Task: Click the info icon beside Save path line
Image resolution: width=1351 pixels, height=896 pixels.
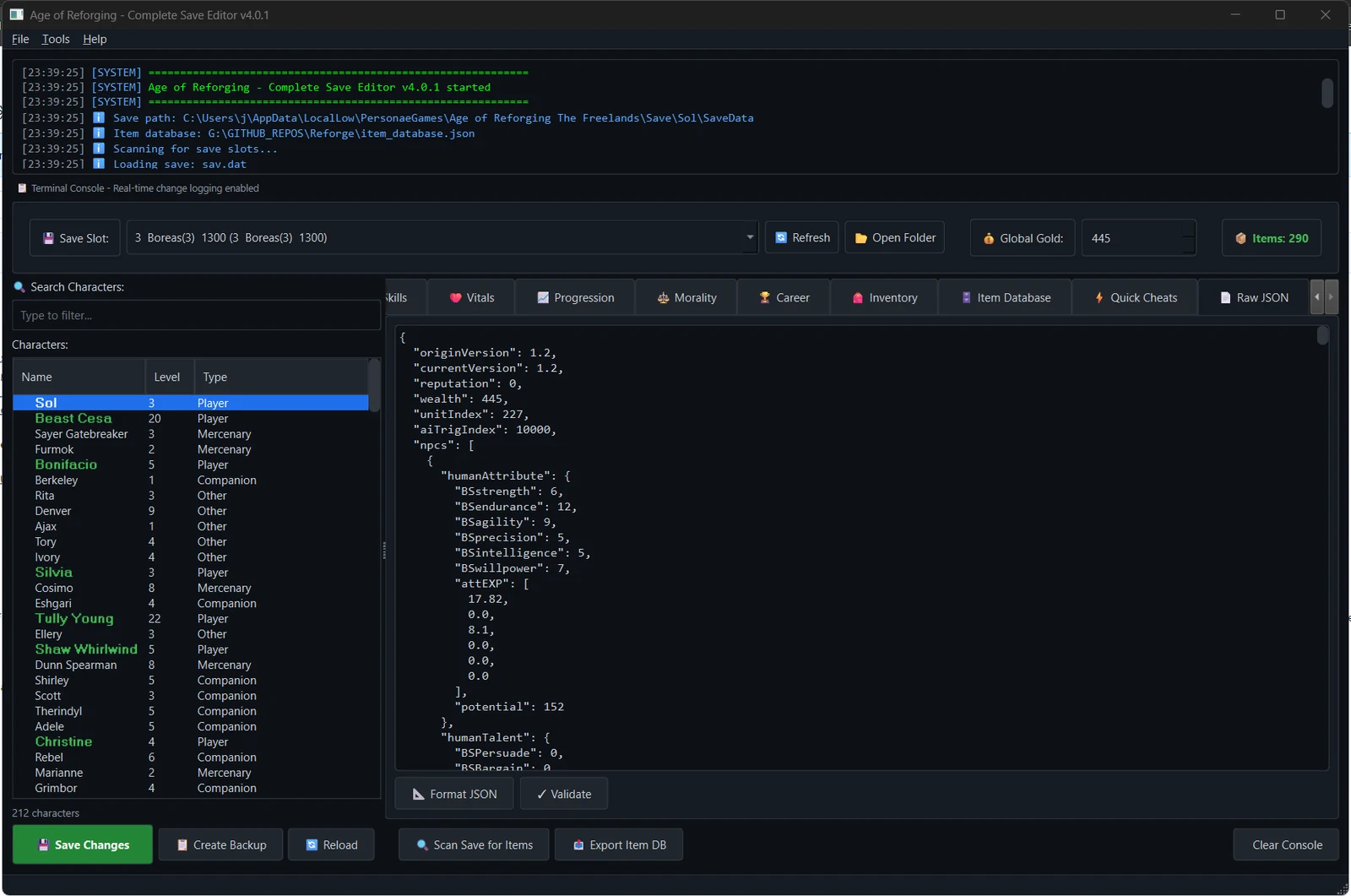Action: tap(99, 118)
